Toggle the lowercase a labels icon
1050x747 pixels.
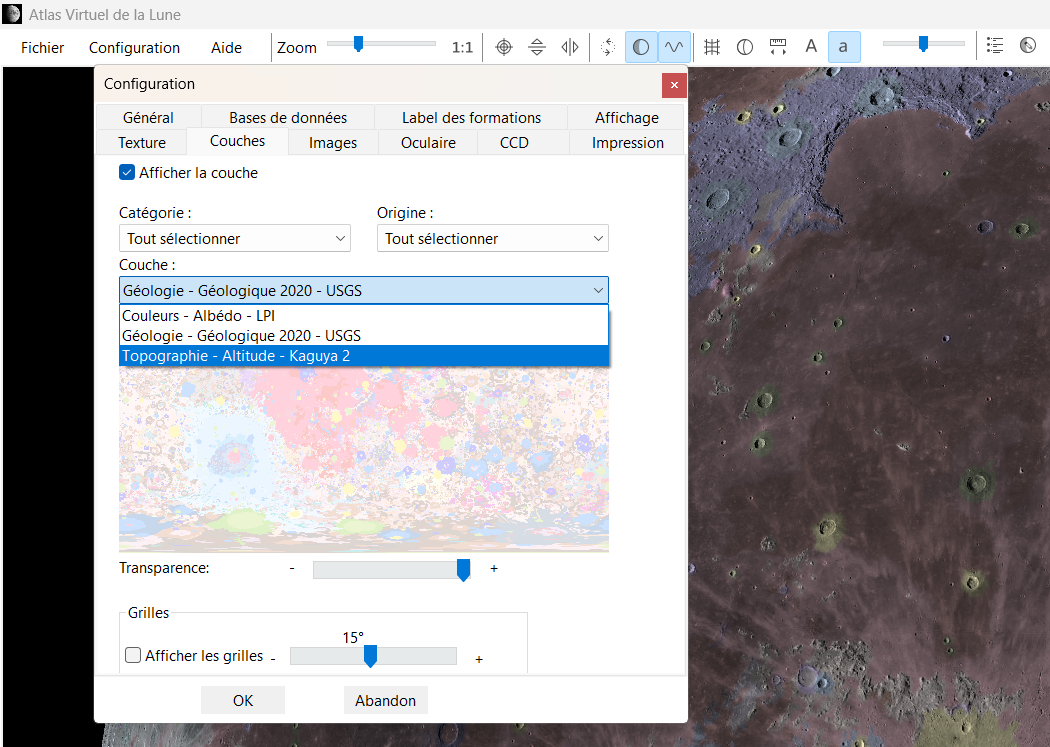tap(844, 47)
